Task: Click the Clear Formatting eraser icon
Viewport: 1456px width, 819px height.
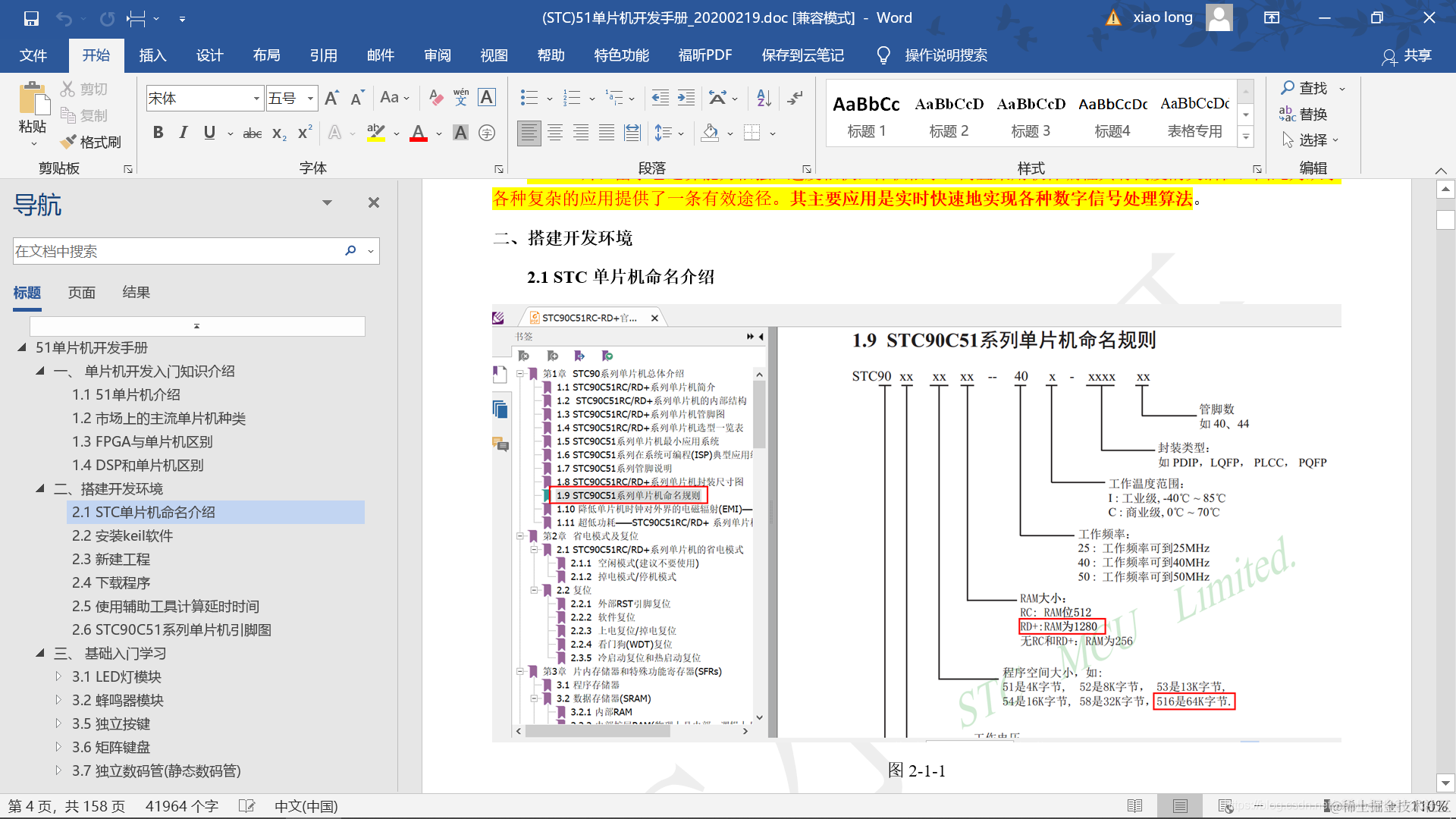Action: tap(435, 98)
